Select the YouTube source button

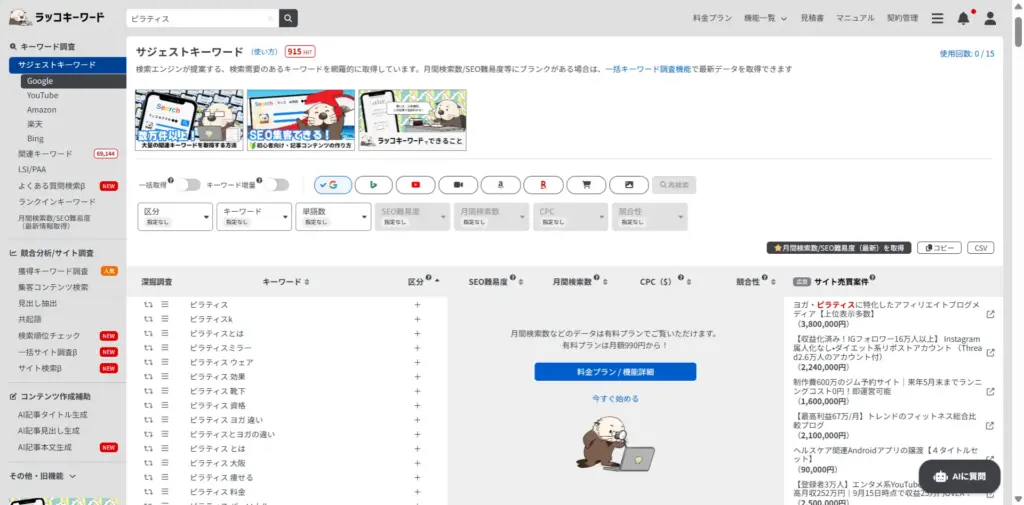[x=415, y=185]
